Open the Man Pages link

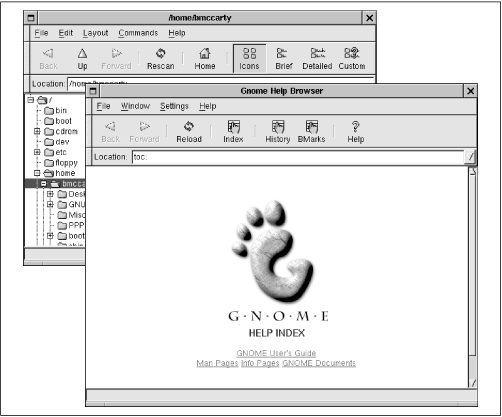(x=217, y=363)
